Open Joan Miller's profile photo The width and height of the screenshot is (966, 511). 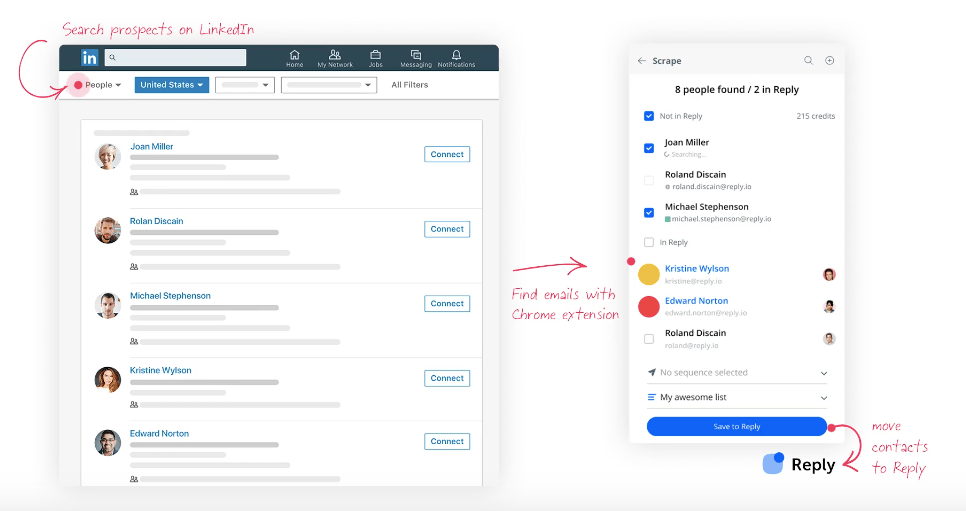pos(107,157)
